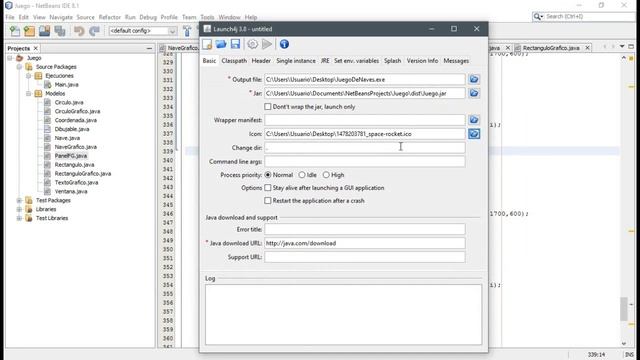Open the editor tab list dropdown arrow

[x=622, y=47]
